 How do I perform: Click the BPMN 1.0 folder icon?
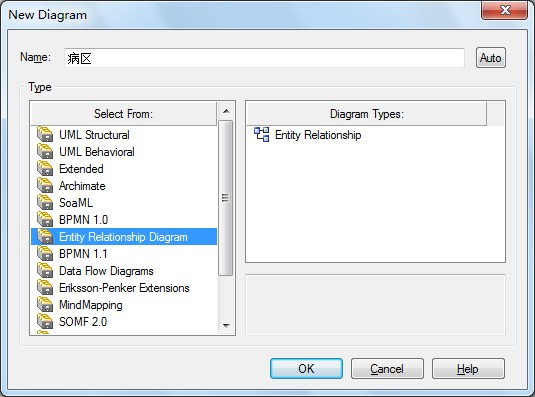point(45,220)
